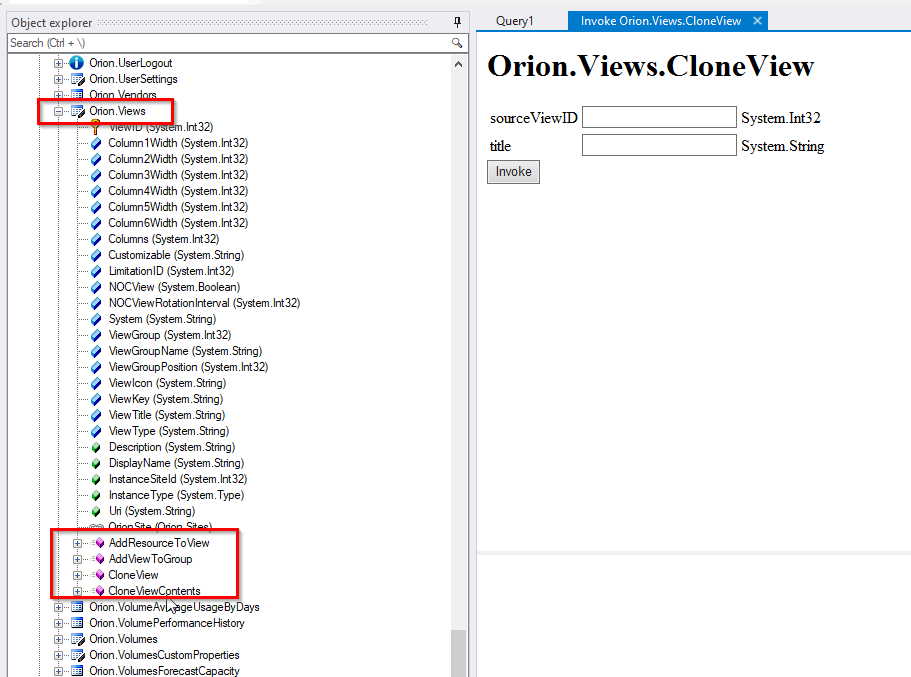Select NOCViewRotationInterval (System.Int32) row

tap(205, 303)
